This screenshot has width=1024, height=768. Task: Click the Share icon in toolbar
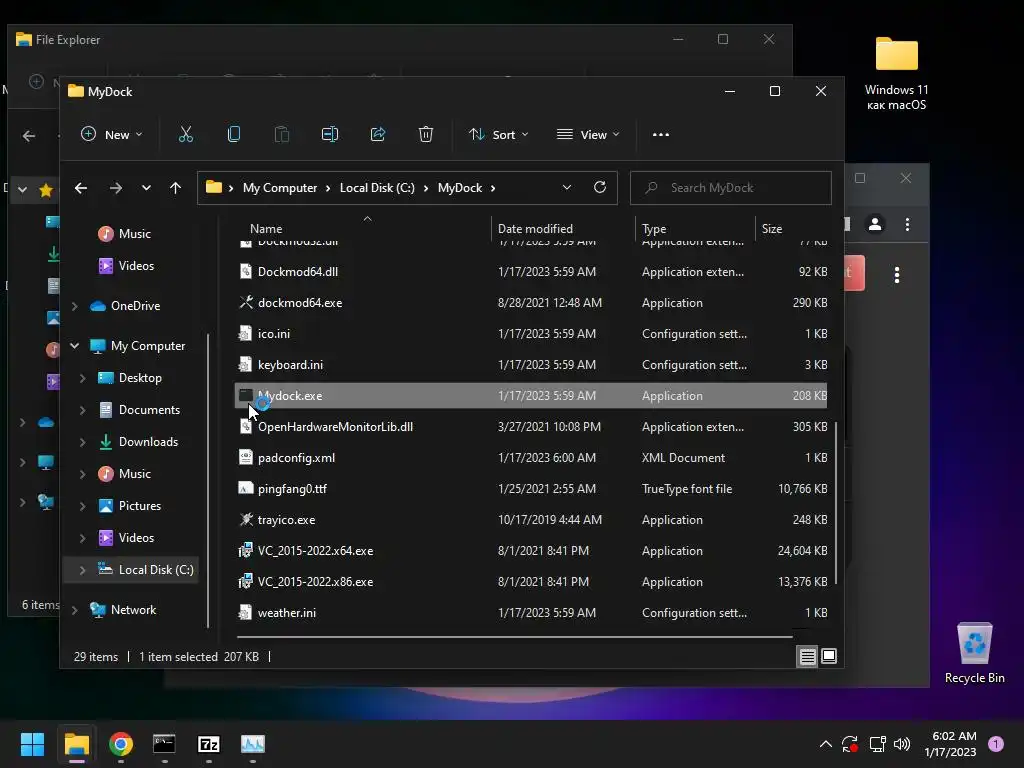377,135
